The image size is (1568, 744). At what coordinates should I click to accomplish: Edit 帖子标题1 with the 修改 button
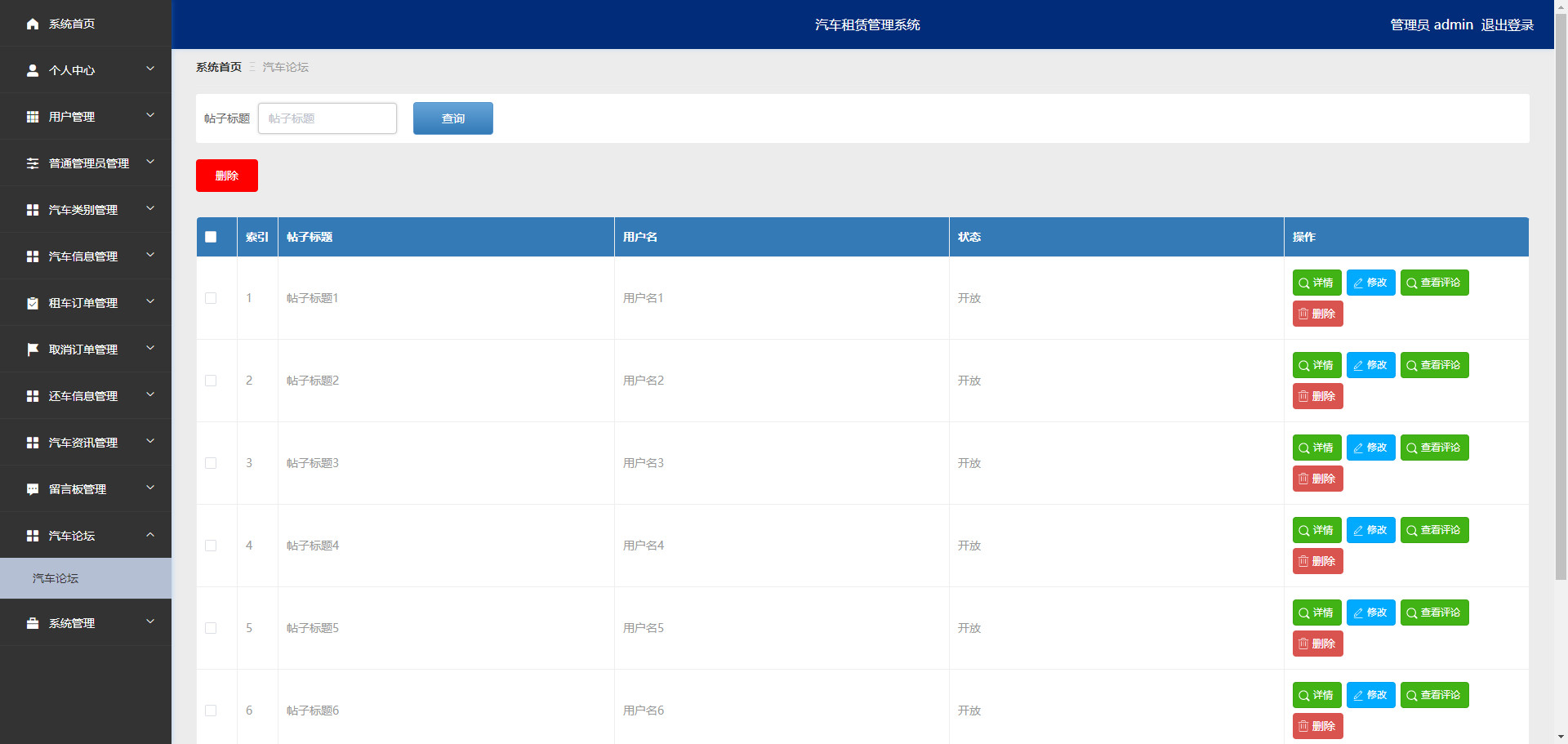click(1370, 283)
